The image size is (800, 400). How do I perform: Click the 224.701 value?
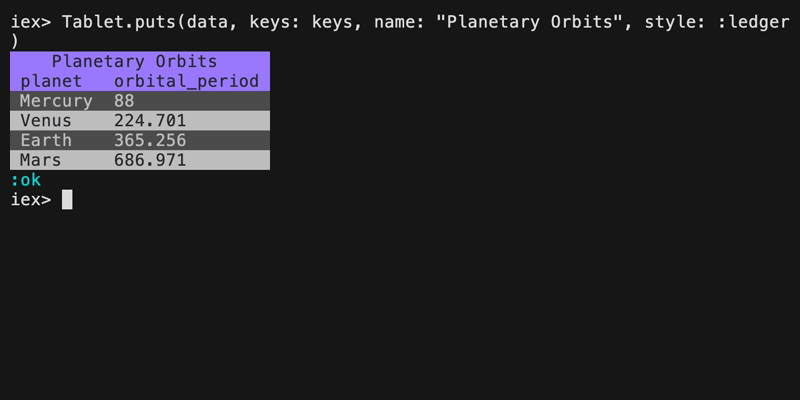(x=150, y=121)
